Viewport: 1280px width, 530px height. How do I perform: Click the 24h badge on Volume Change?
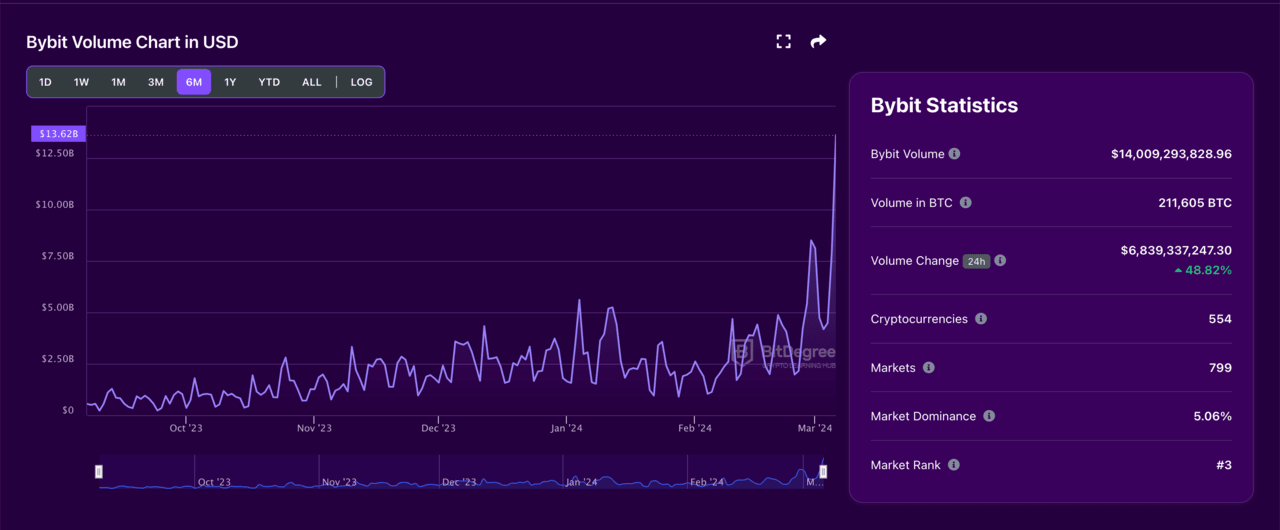click(x=975, y=261)
